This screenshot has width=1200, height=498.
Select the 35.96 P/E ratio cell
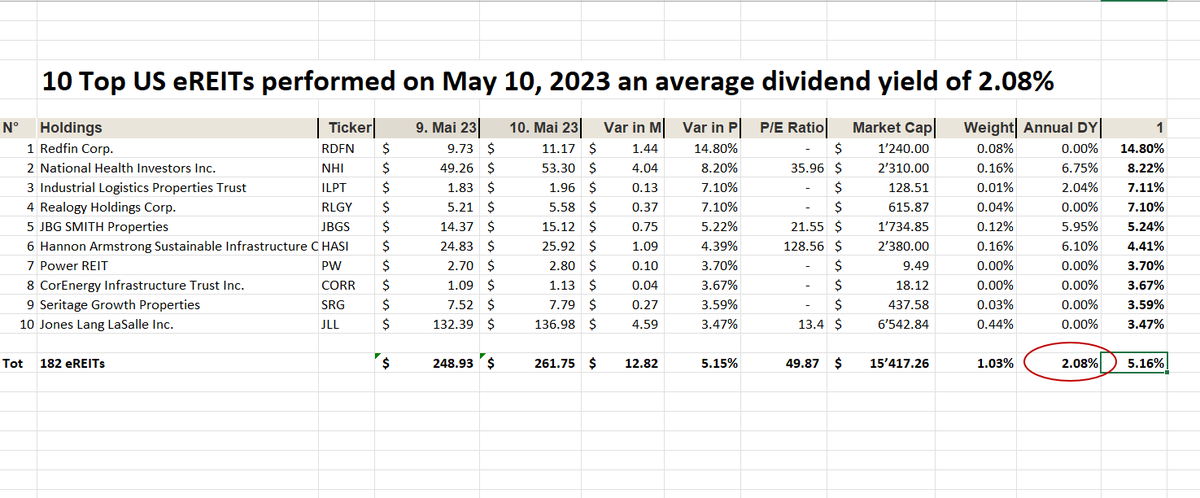785,168
